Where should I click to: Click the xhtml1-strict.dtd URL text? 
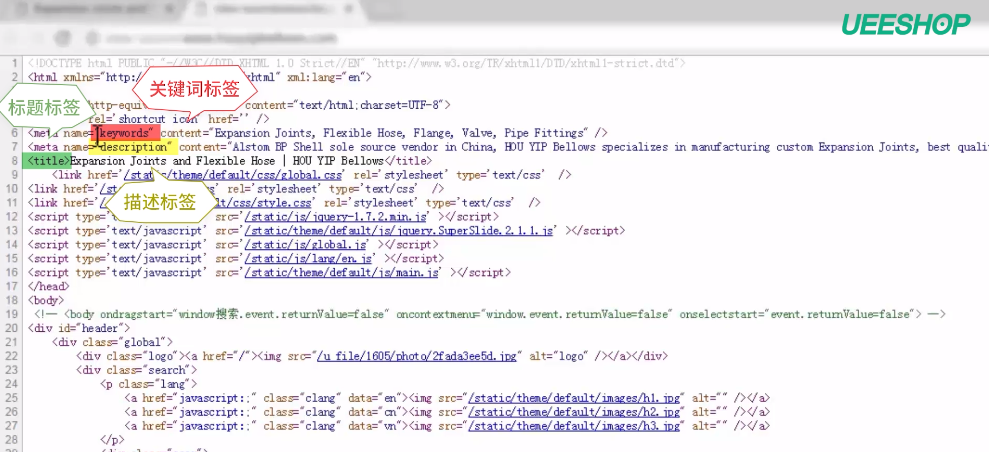point(527,63)
